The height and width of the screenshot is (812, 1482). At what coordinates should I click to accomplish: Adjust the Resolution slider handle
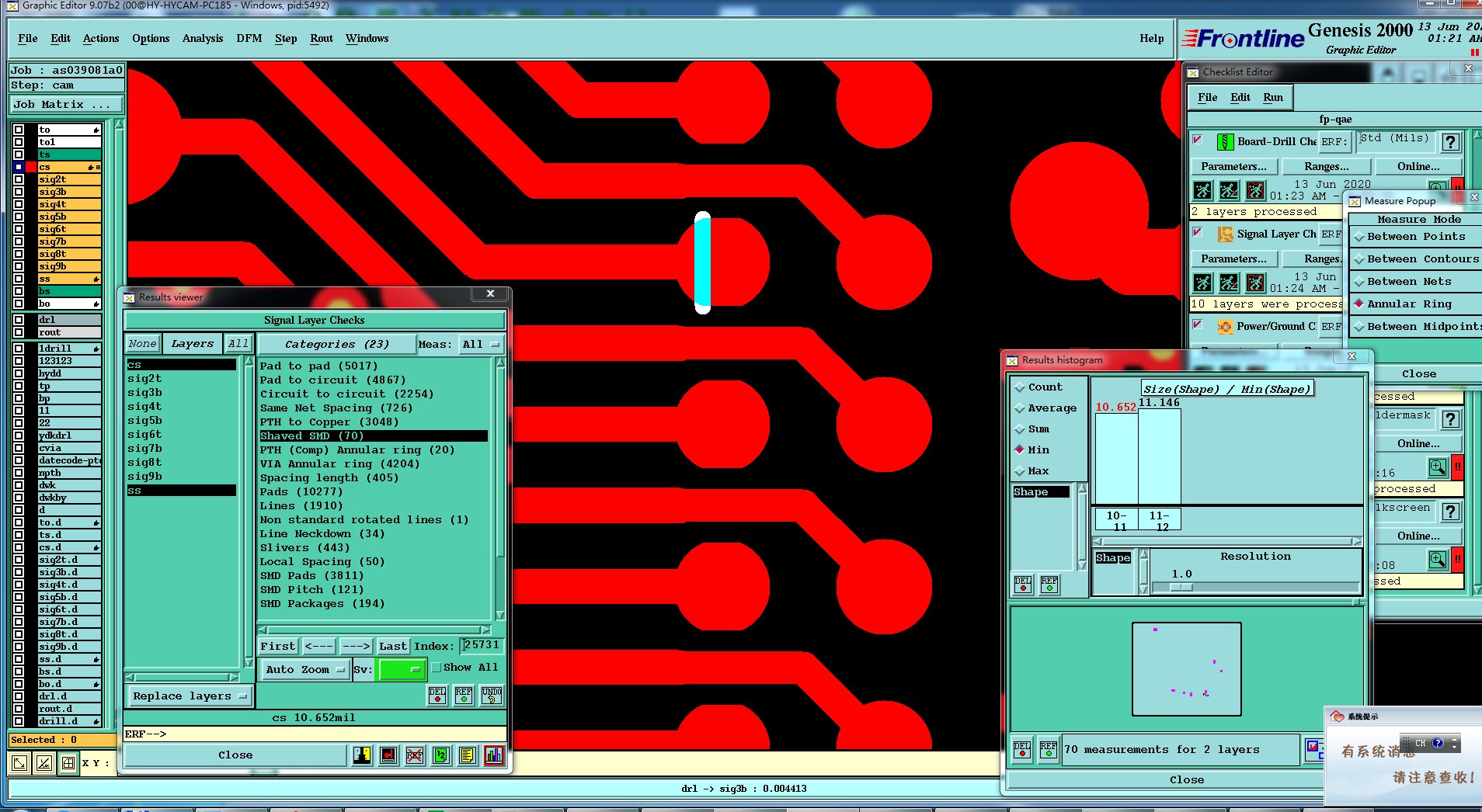1181,588
